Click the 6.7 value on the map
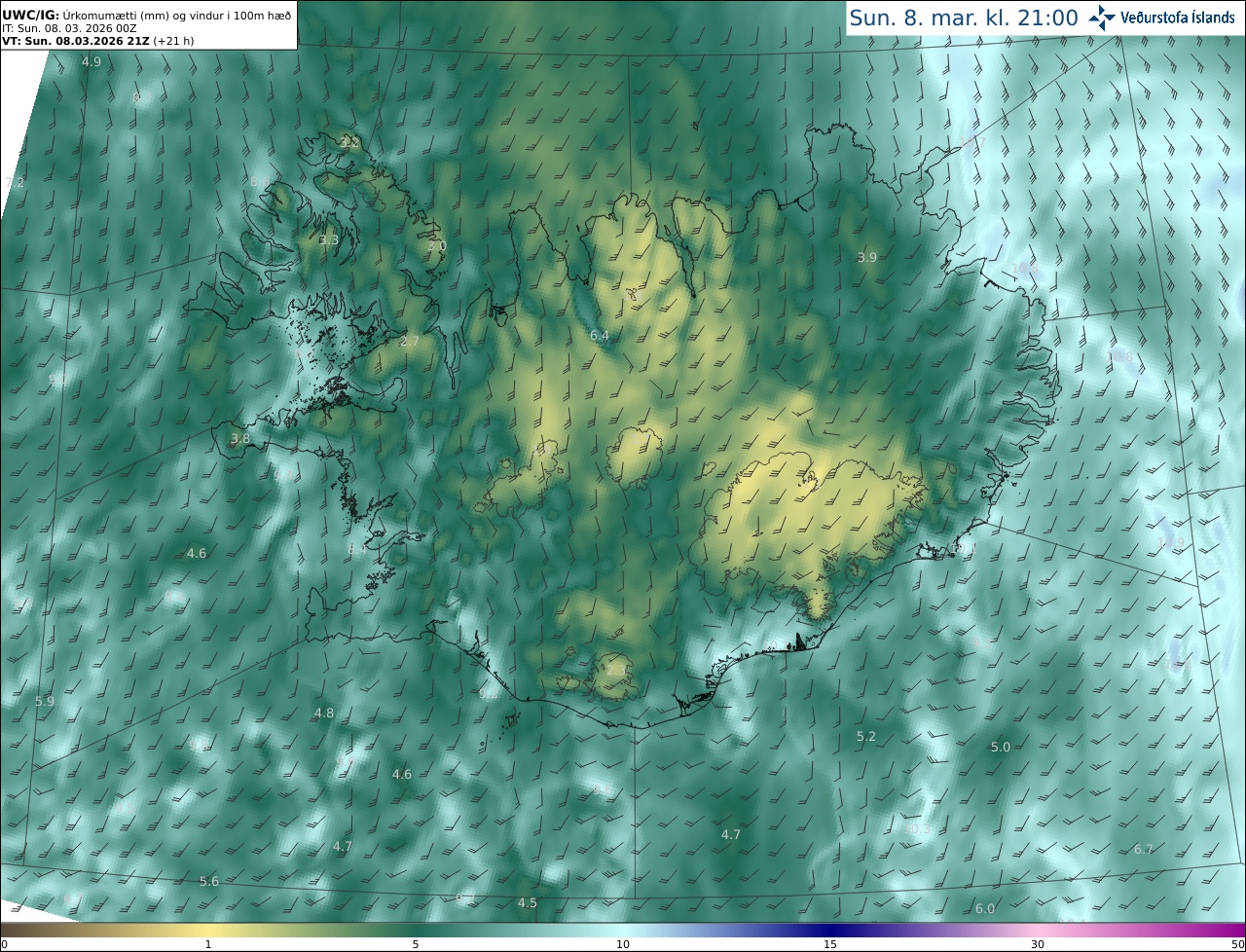 1144,849
